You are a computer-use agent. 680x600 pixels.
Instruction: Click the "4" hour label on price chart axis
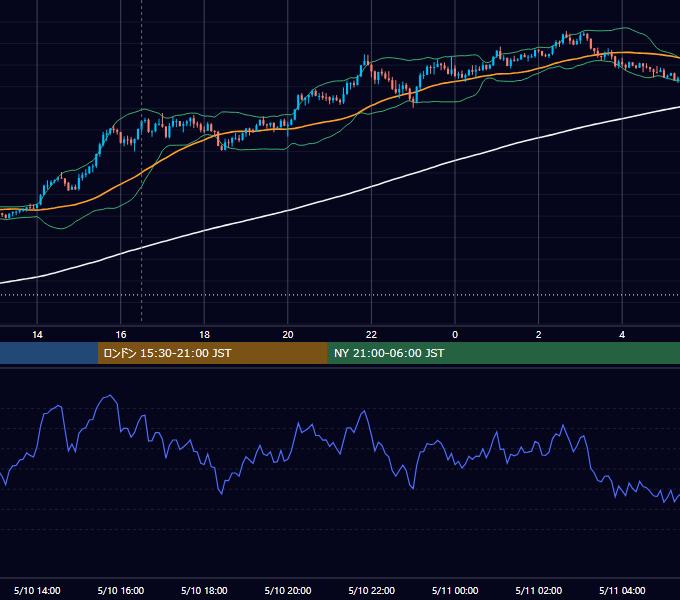click(622, 335)
